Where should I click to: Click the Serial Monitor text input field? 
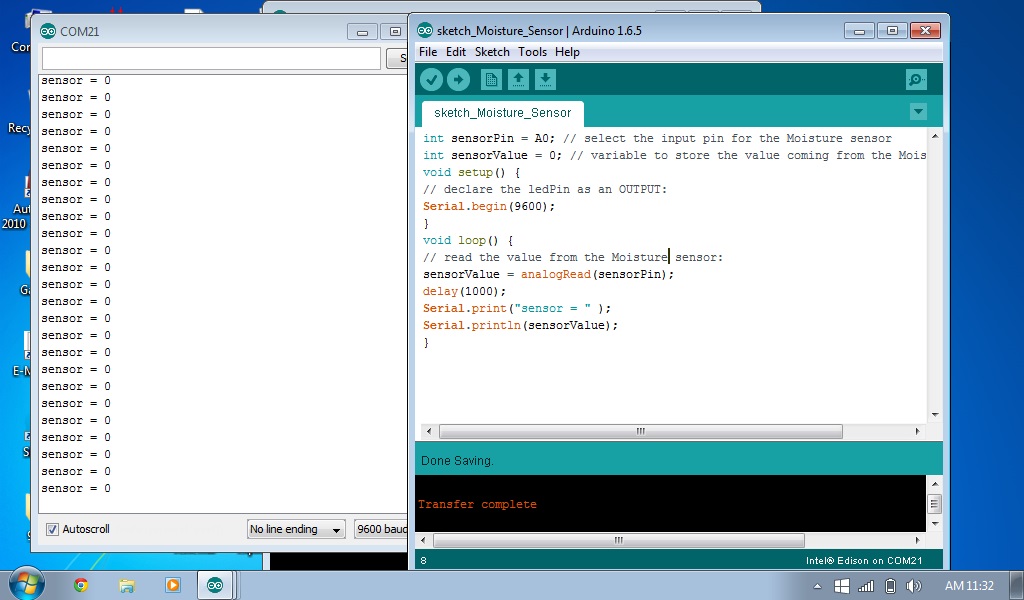[211, 58]
